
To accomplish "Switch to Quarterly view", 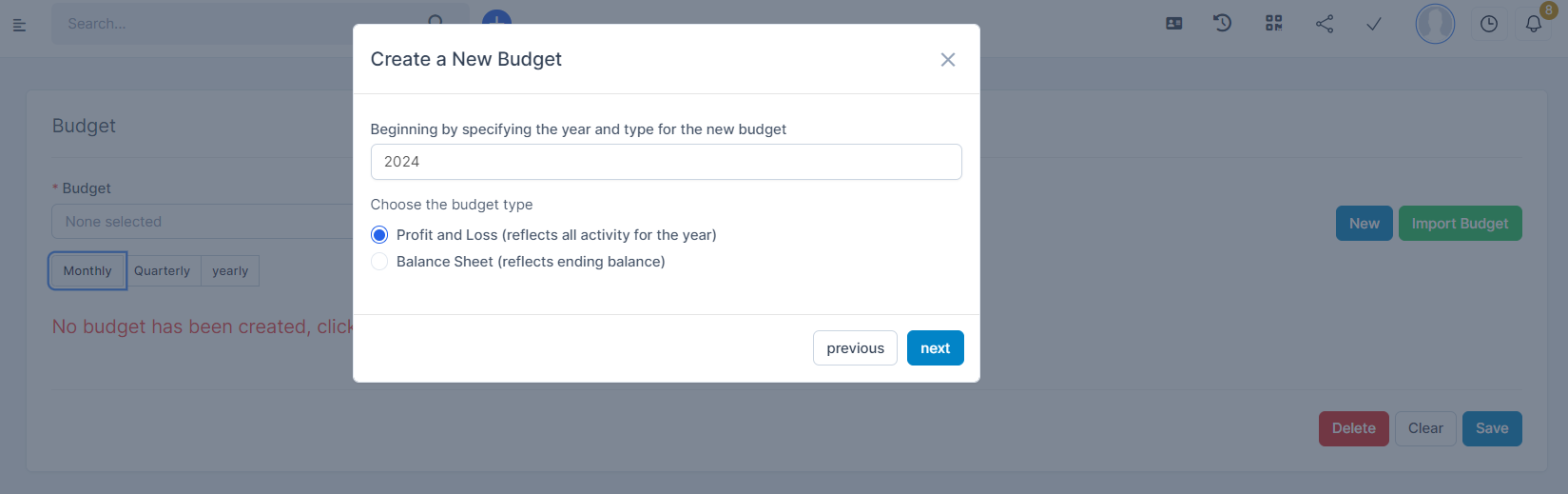I will (163, 271).
